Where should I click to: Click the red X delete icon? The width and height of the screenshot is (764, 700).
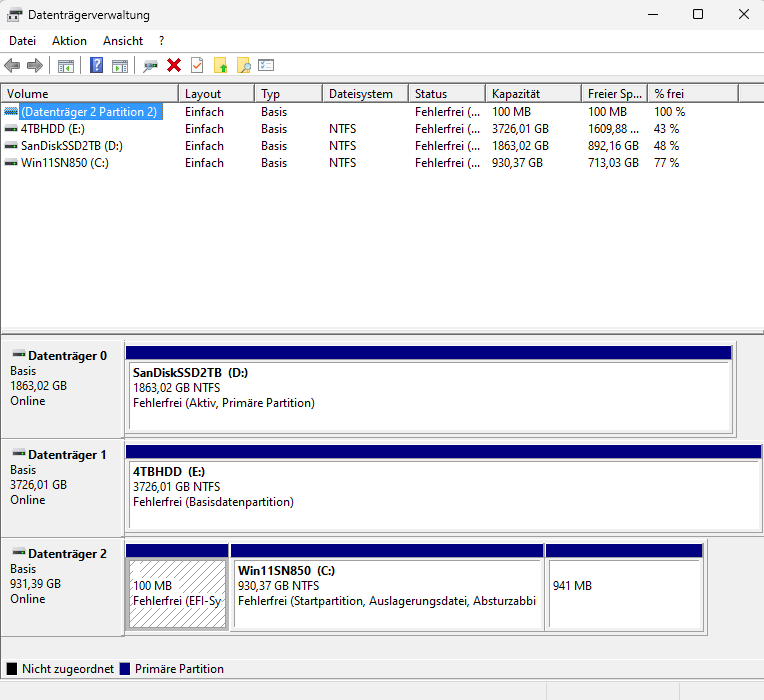(x=174, y=65)
